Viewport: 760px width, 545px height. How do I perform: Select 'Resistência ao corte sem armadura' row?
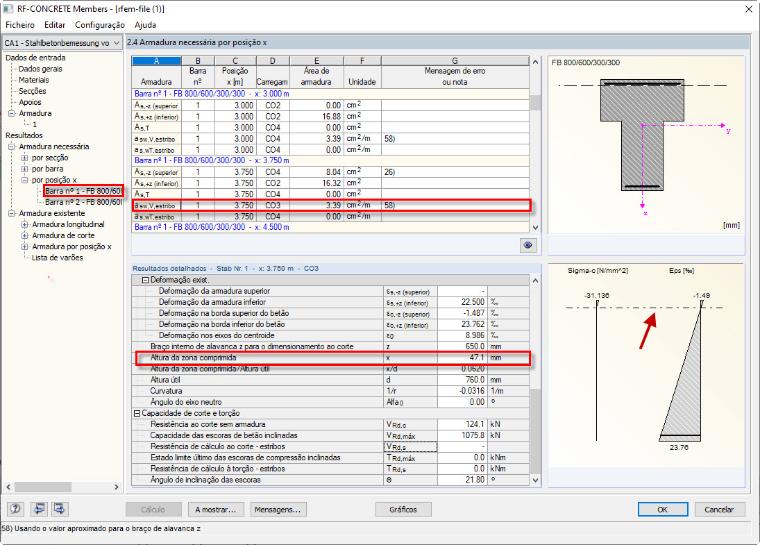click(330, 425)
